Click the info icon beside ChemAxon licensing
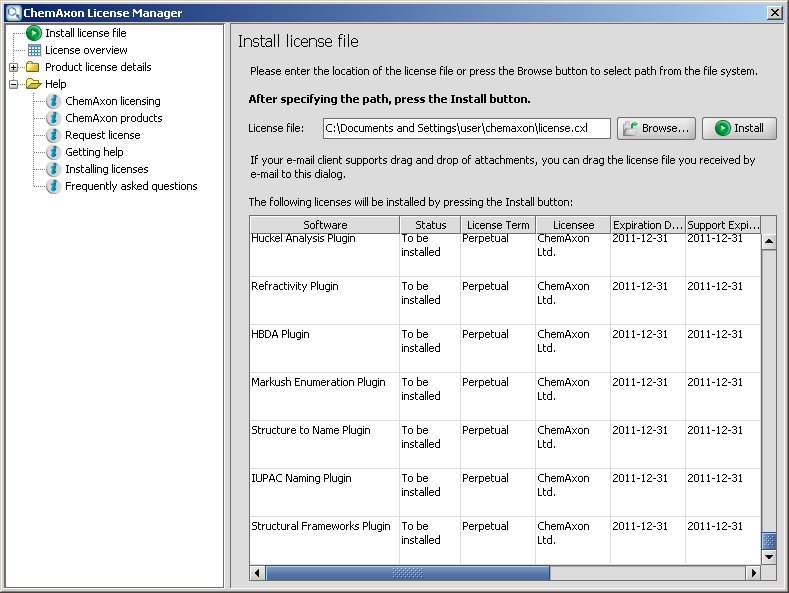This screenshot has height=593, width=789. [x=54, y=101]
